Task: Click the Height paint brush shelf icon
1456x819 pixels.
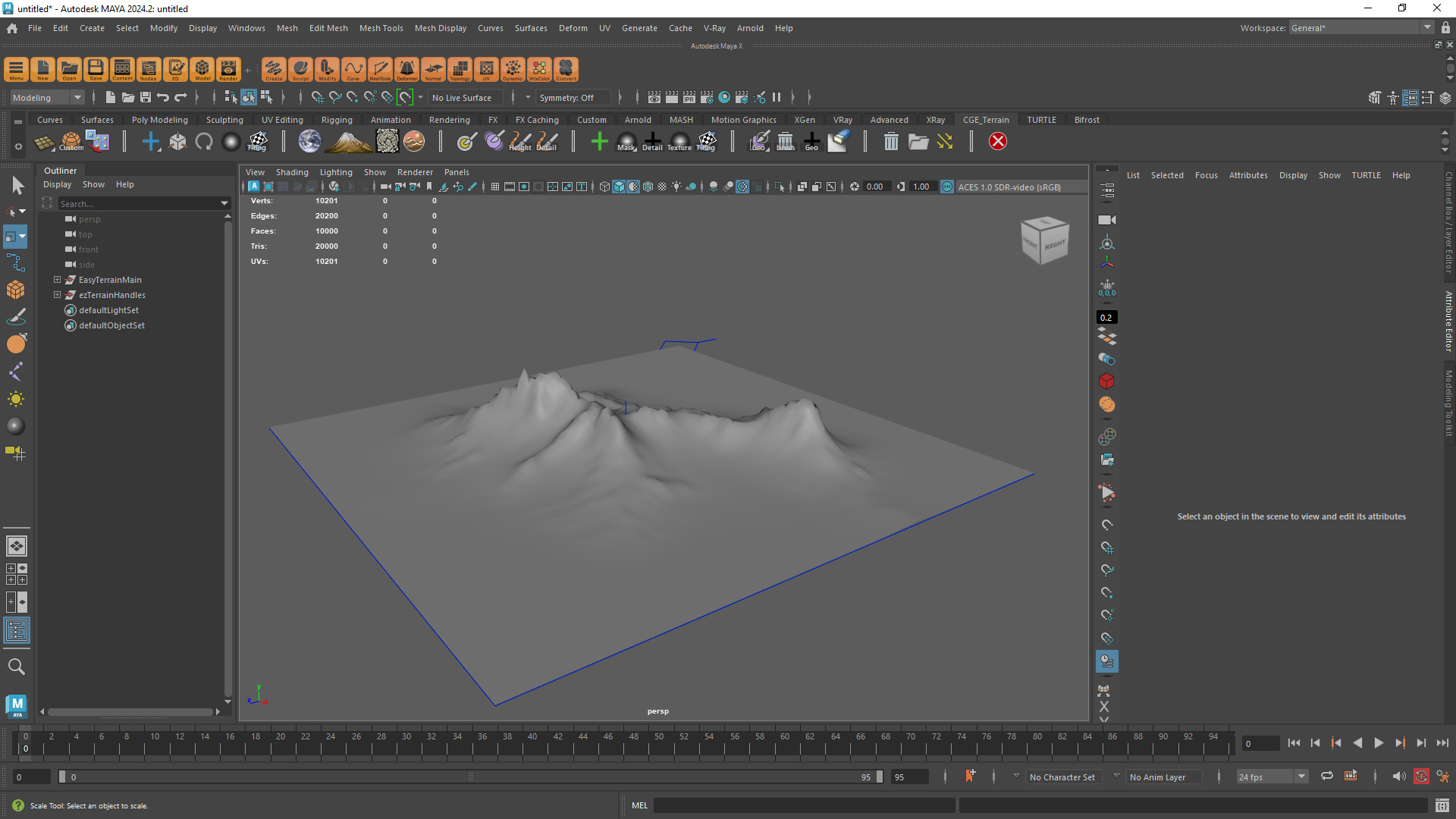Action: [x=520, y=142]
